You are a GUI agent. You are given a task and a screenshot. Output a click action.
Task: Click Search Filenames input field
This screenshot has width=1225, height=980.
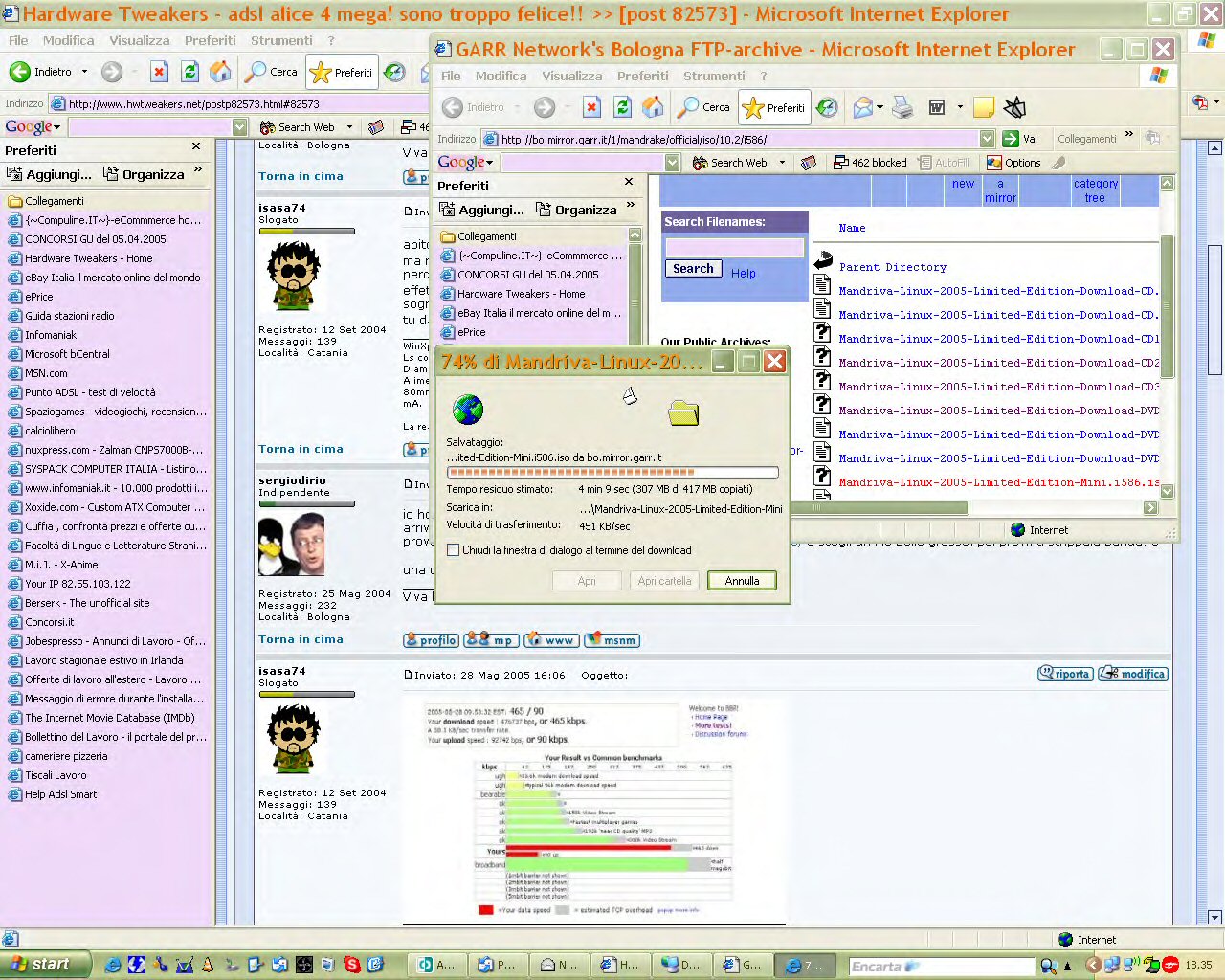point(735,247)
